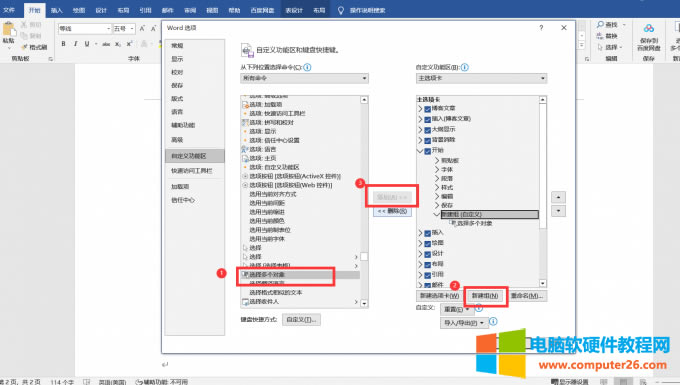Open the Customize Ribbon 主选项卡 dropdown
Screen dimensions: 680x385
point(481,78)
